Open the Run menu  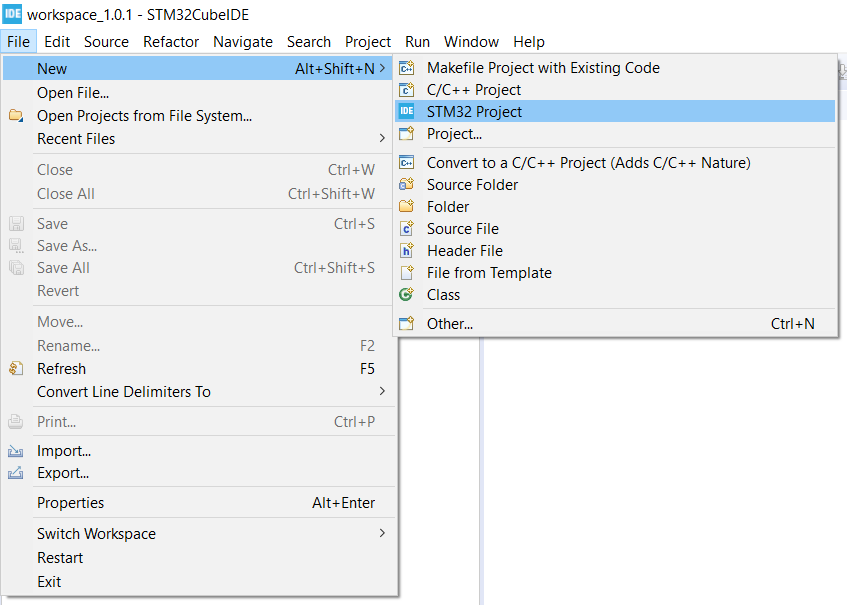[418, 42]
